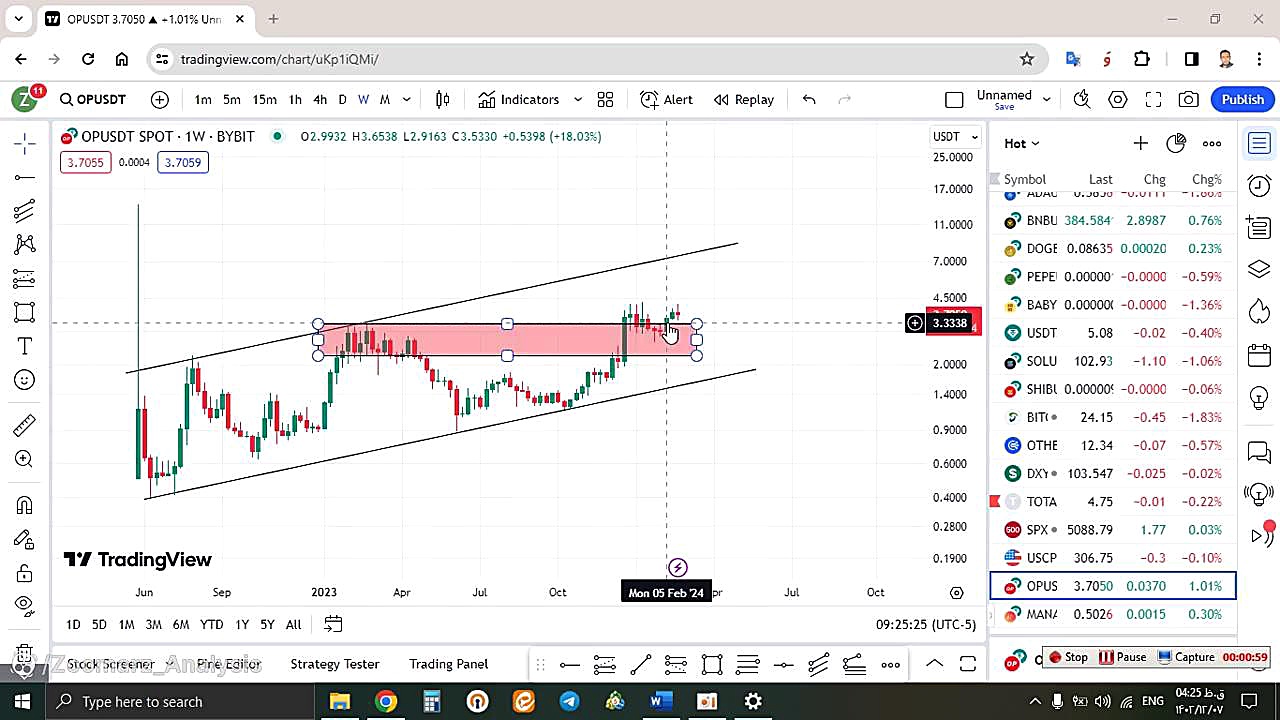Open the ideas lightbulb panel
Viewport: 1280px width, 720px height.
coord(1259,399)
